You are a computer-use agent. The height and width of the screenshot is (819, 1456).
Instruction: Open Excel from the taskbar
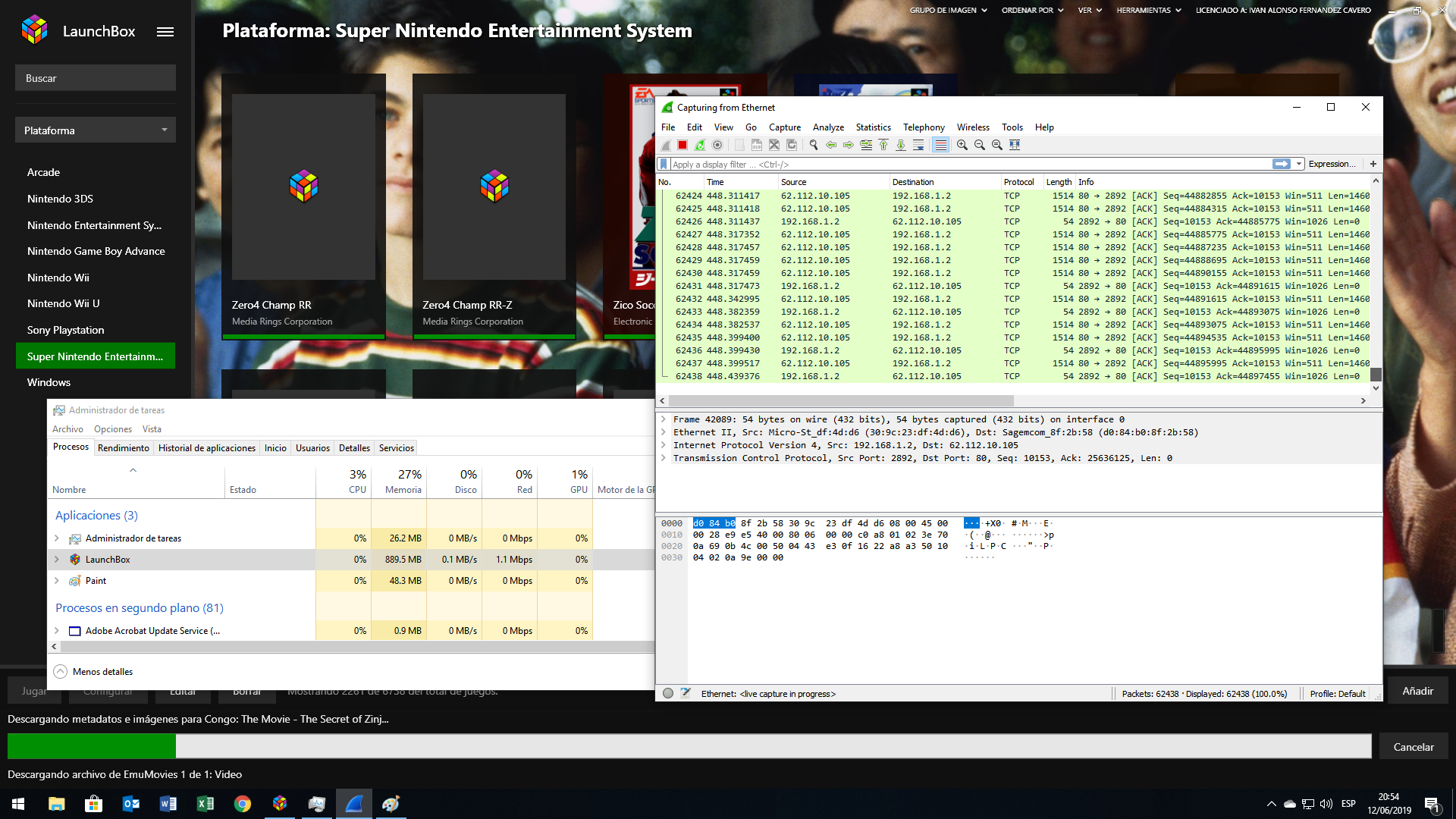pyautogui.click(x=206, y=804)
